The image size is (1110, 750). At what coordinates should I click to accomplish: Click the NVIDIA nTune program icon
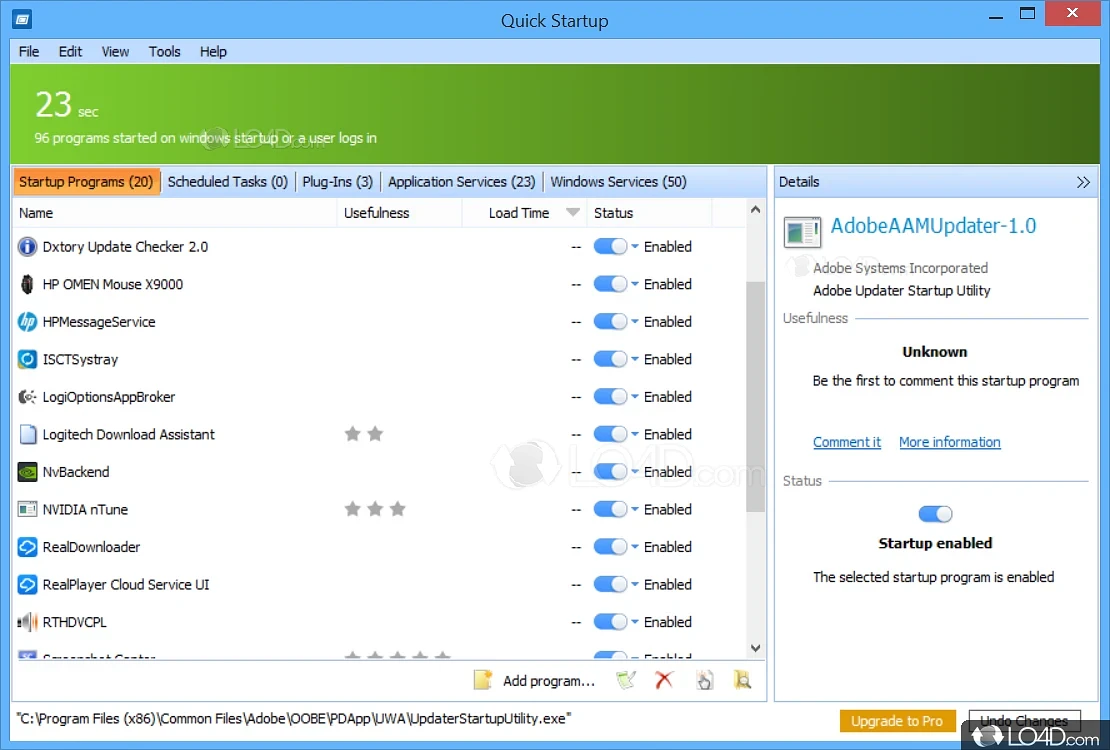point(27,509)
